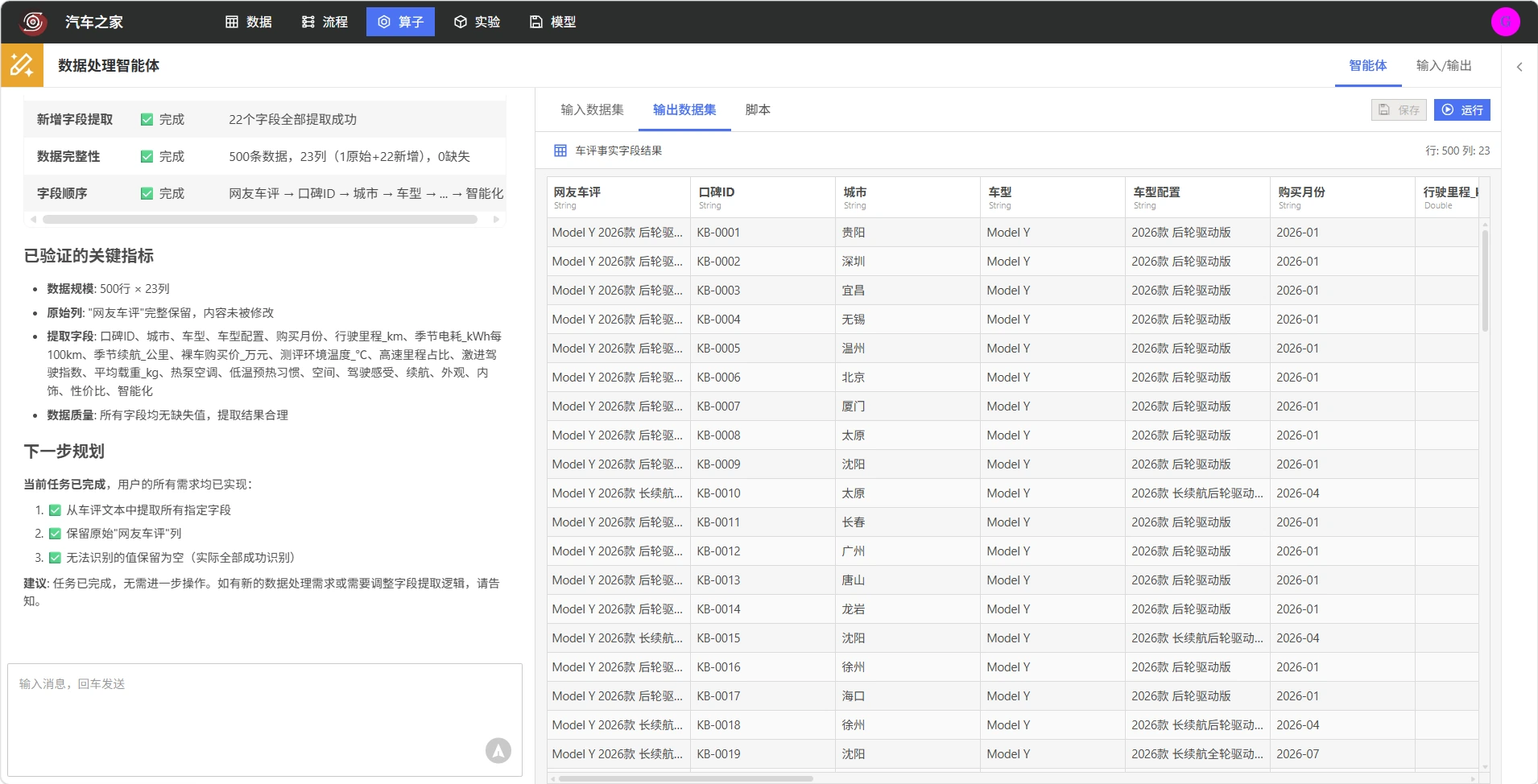Switch to the 输入/输出 tab

1444,66
